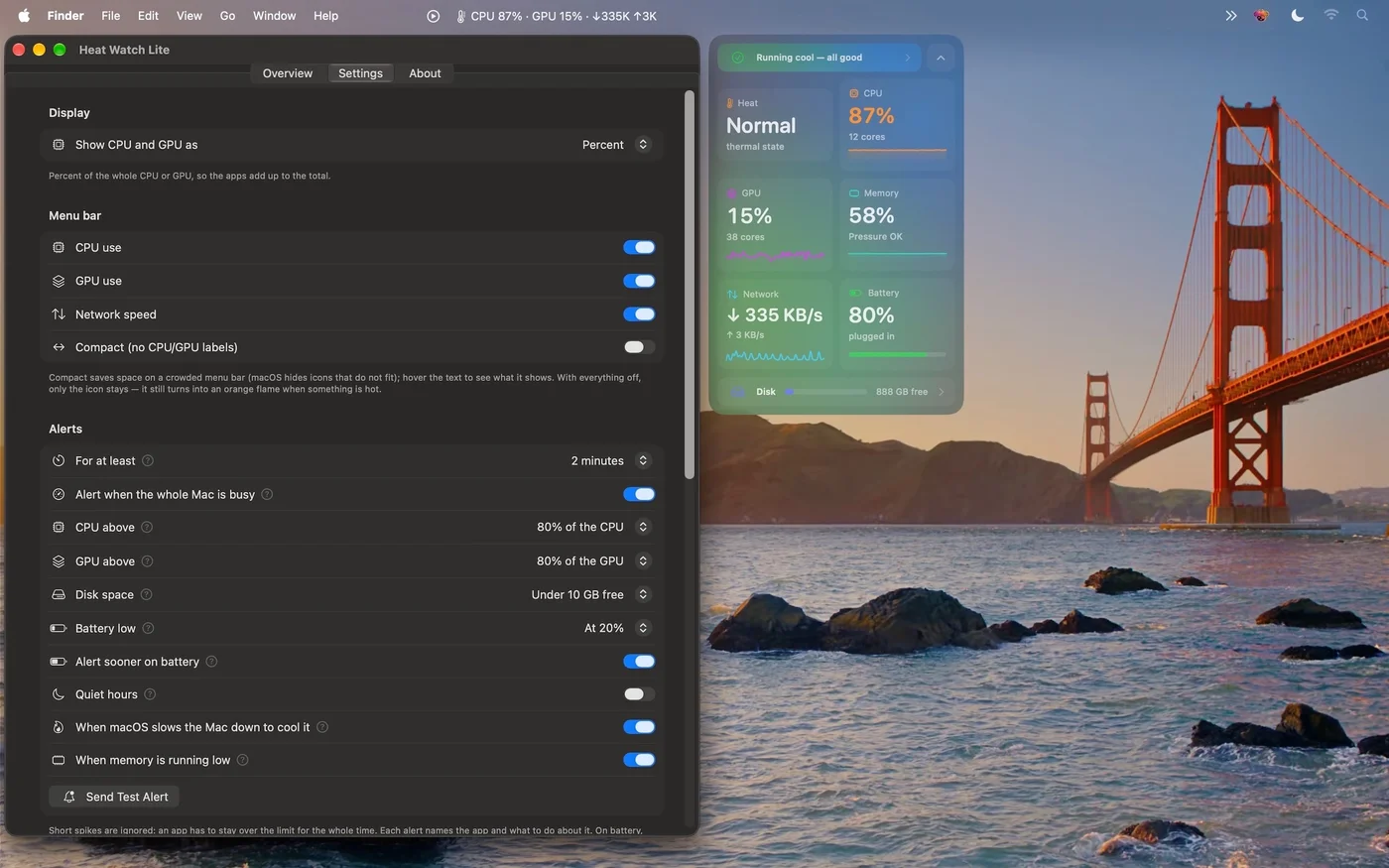This screenshot has height=868, width=1389.
Task: Click the Running cool — all good banner
Action: [820, 58]
